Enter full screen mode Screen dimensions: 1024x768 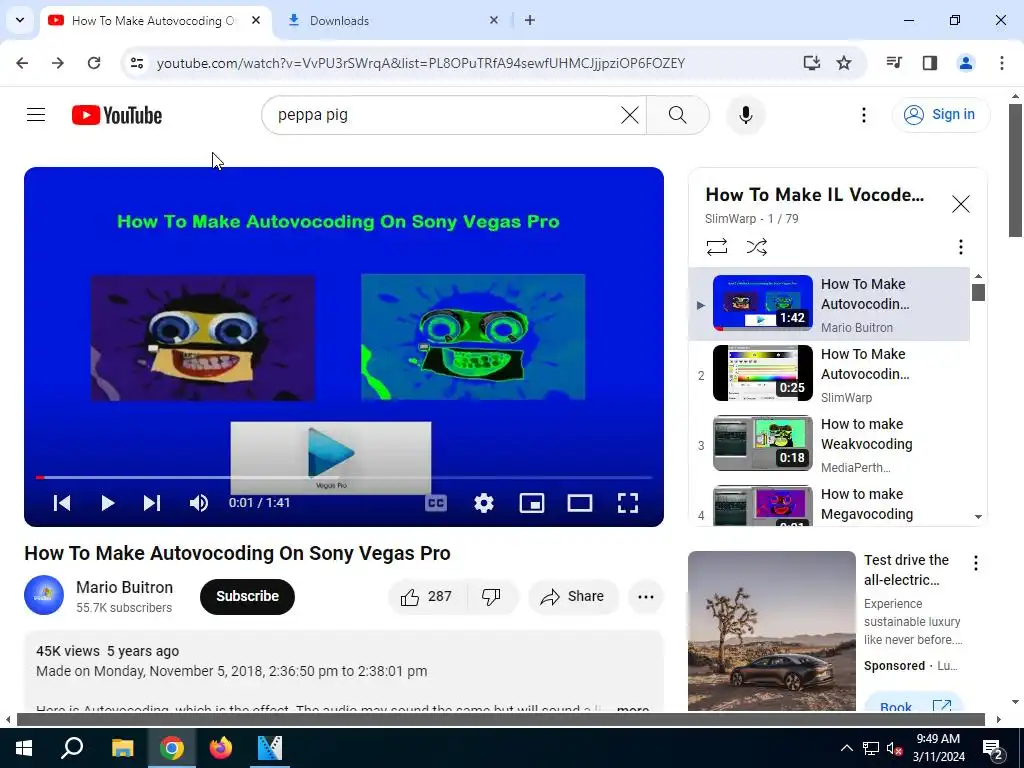628,503
